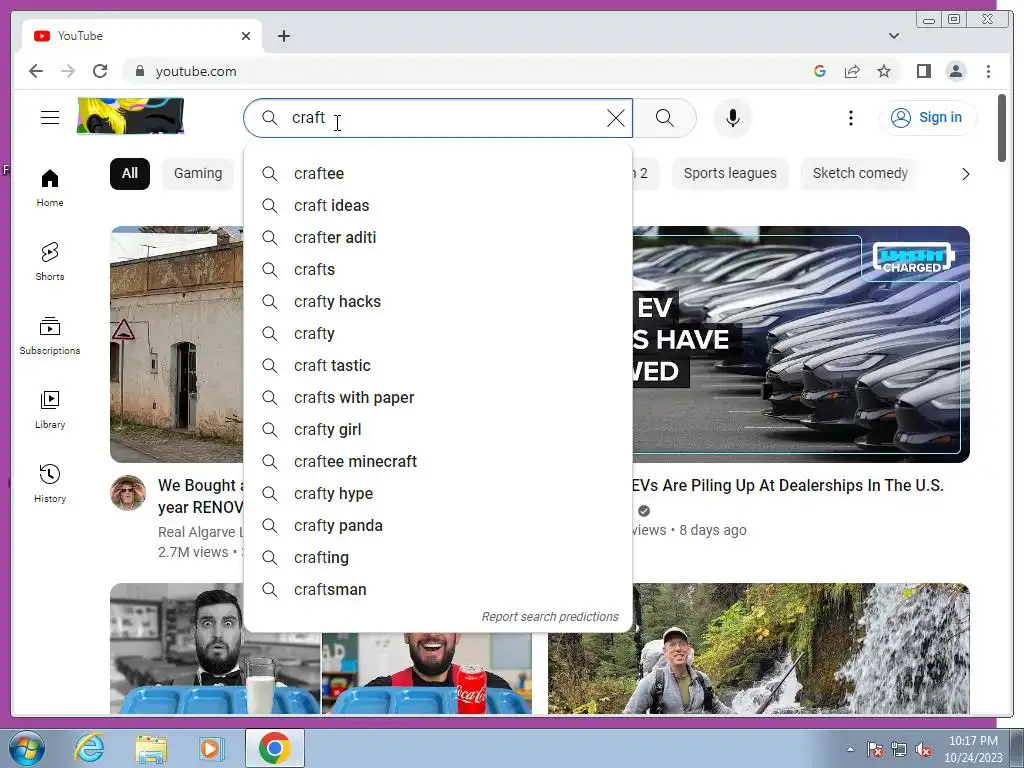This screenshot has height=768, width=1024.
Task: Choose suggestion "crafter aditi"
Action: pos(438,237)
